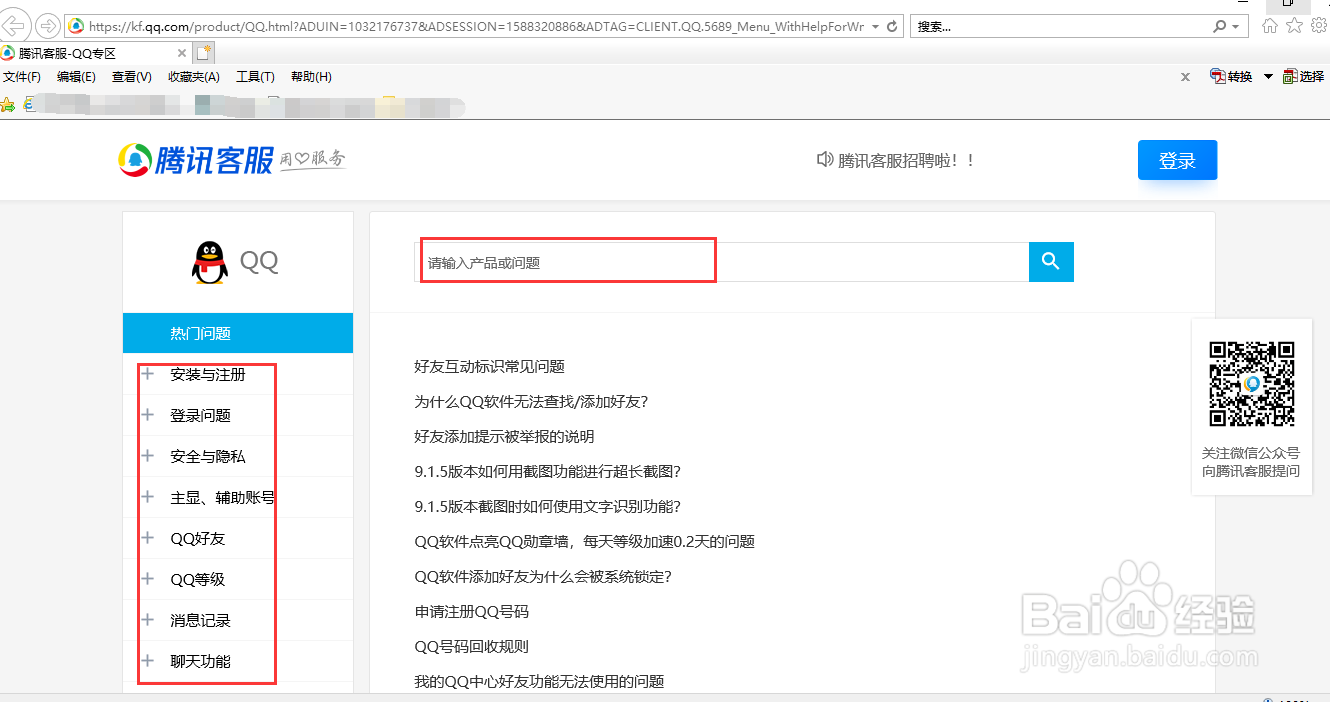Open address bar history dropdown arrow

pos(876,26)
